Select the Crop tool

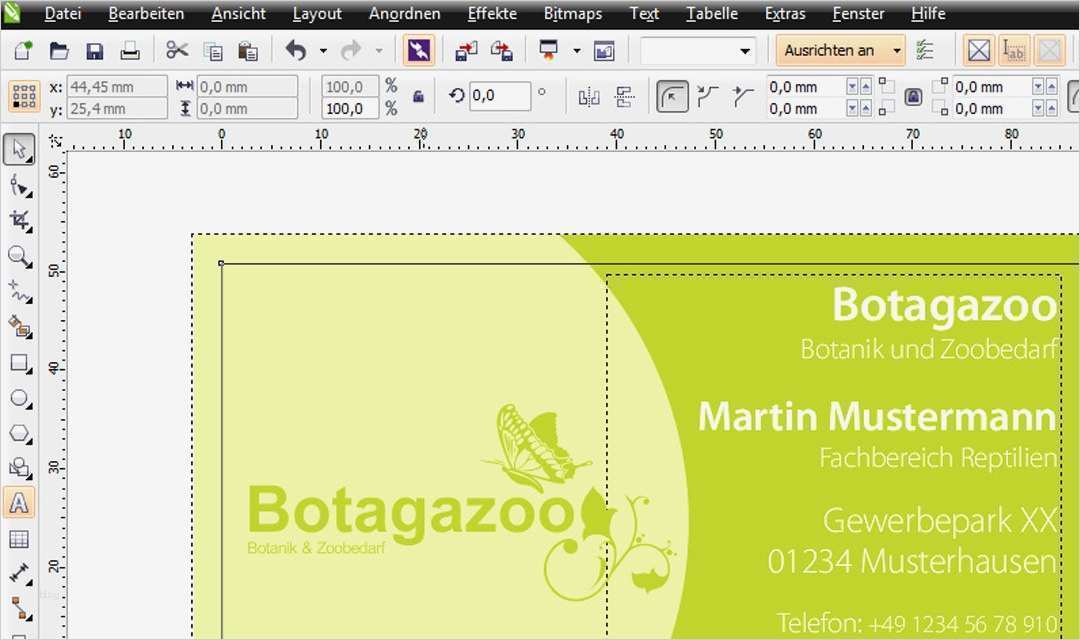[x=19, y=220]
